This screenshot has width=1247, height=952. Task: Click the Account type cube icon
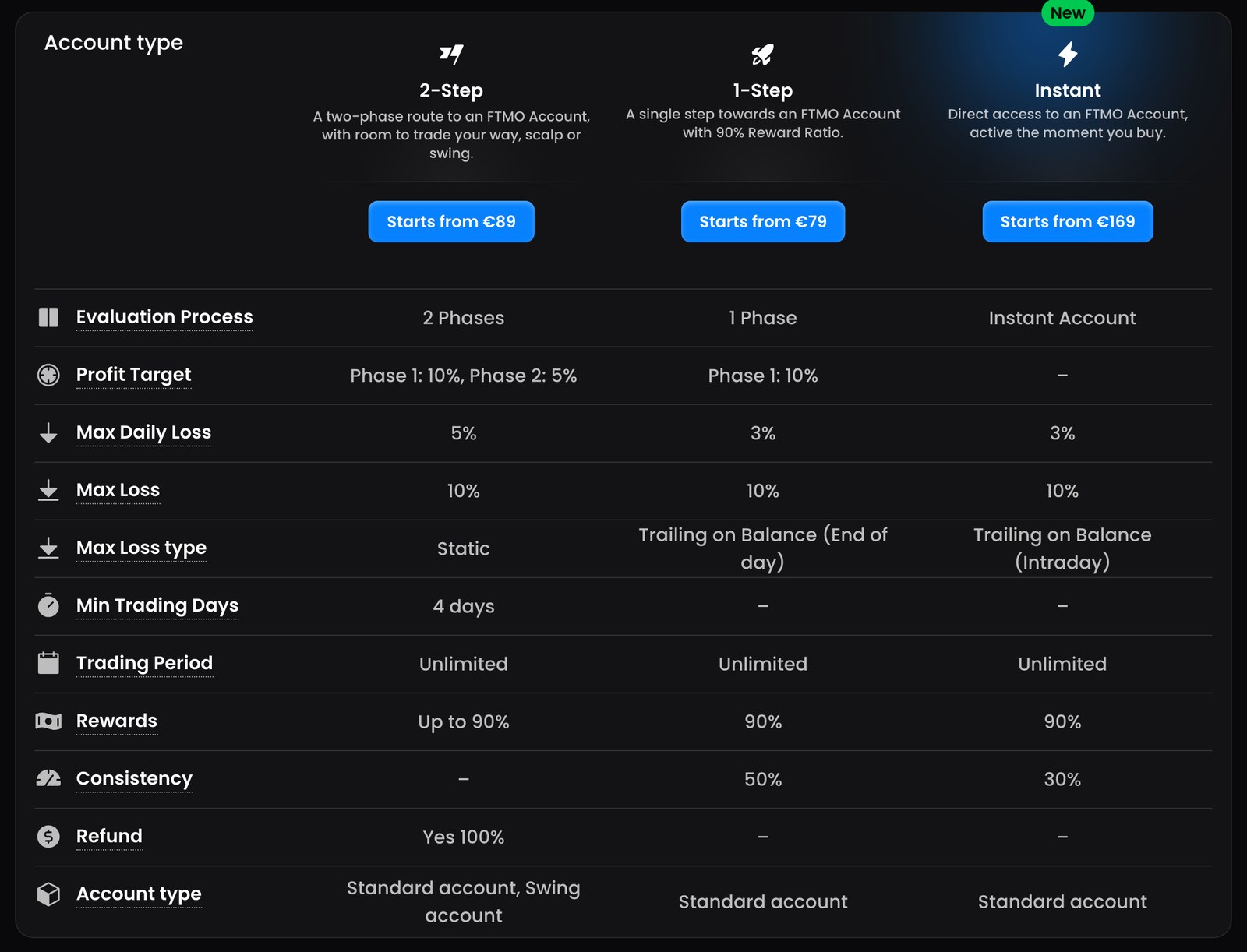point(48,894)
